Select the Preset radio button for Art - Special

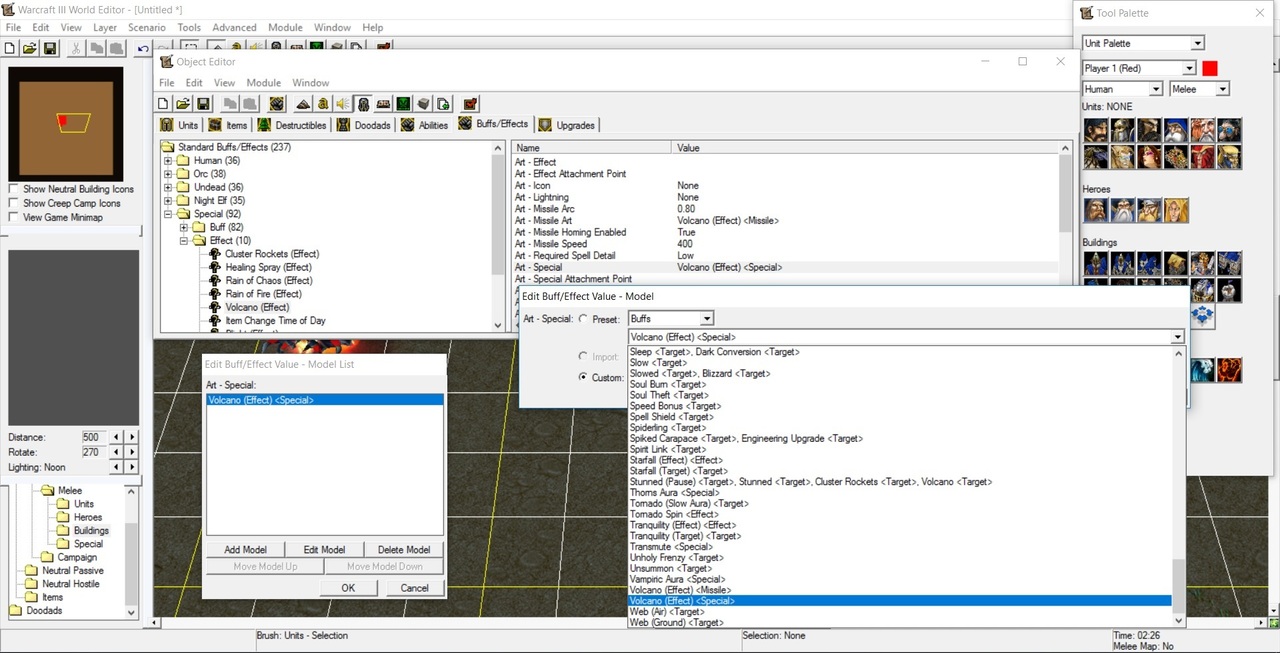583,319
